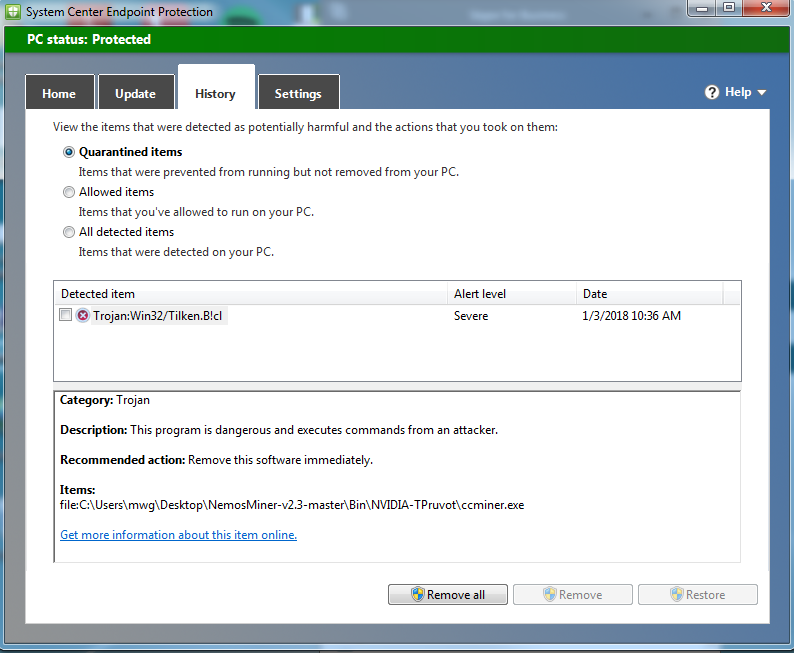Click the Severe alert level cell
Viewport: 794px width, 653px height.
tap(471, 316)
